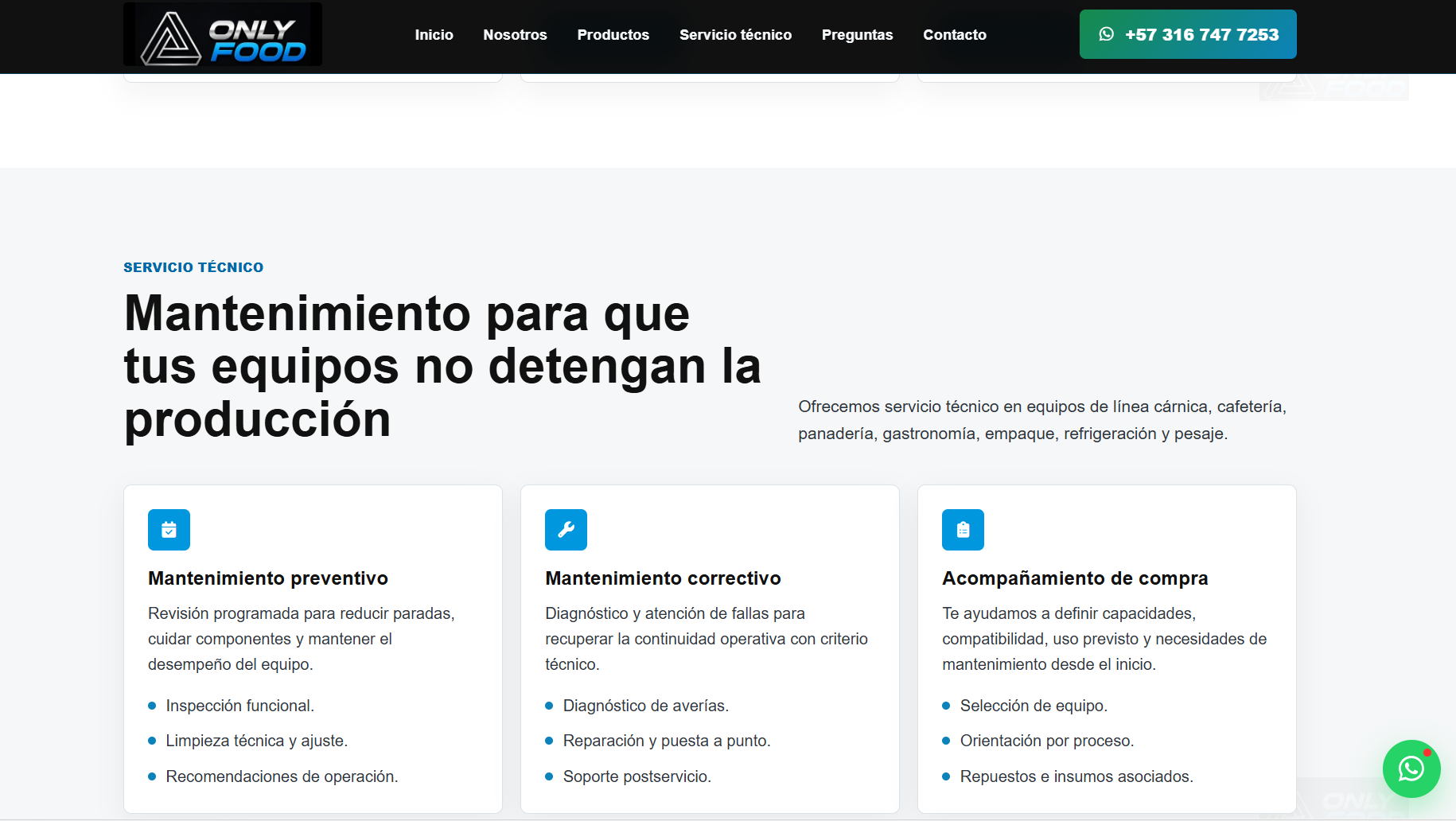Click the Acompañamiento de compra title
This screenshot has height=821, width=1456.
point(1075,578)
